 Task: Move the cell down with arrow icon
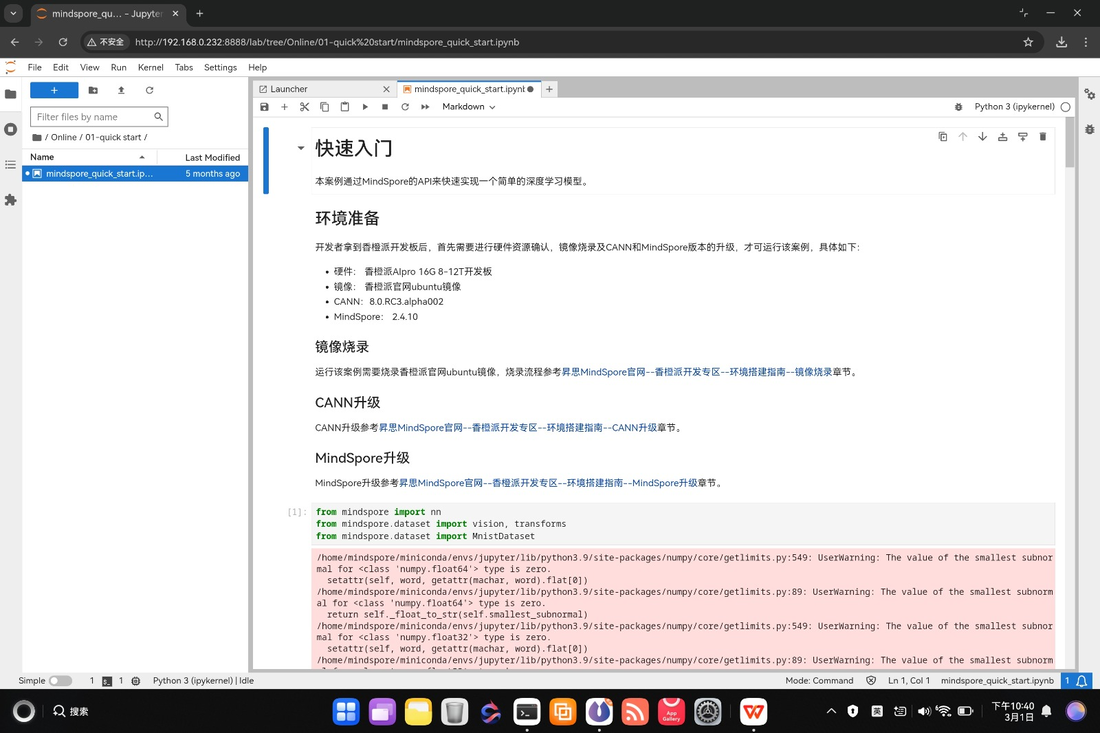(982, 136)
